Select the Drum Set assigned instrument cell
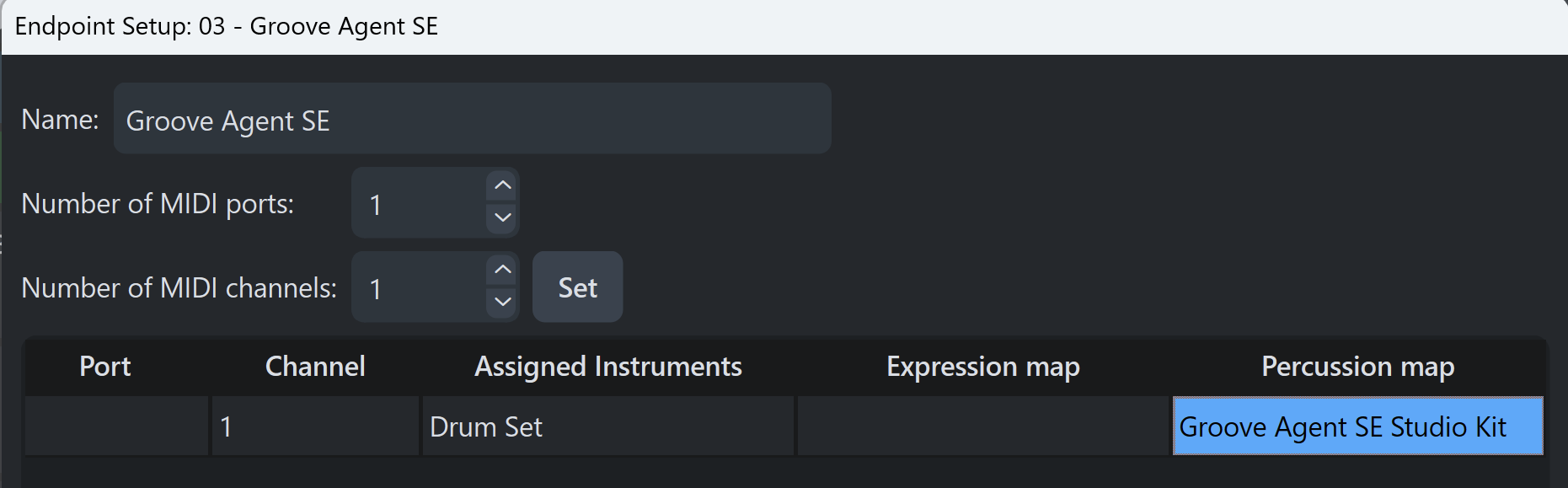The image size is (1568, 488). click(x=607, y=426)
